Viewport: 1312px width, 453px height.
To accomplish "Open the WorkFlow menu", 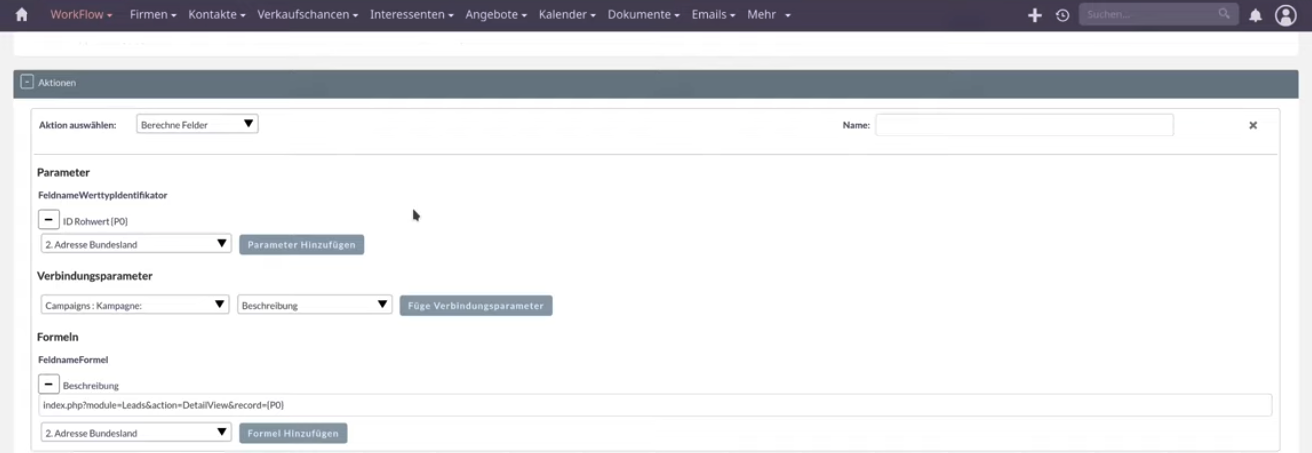I will tap(81, 15).
